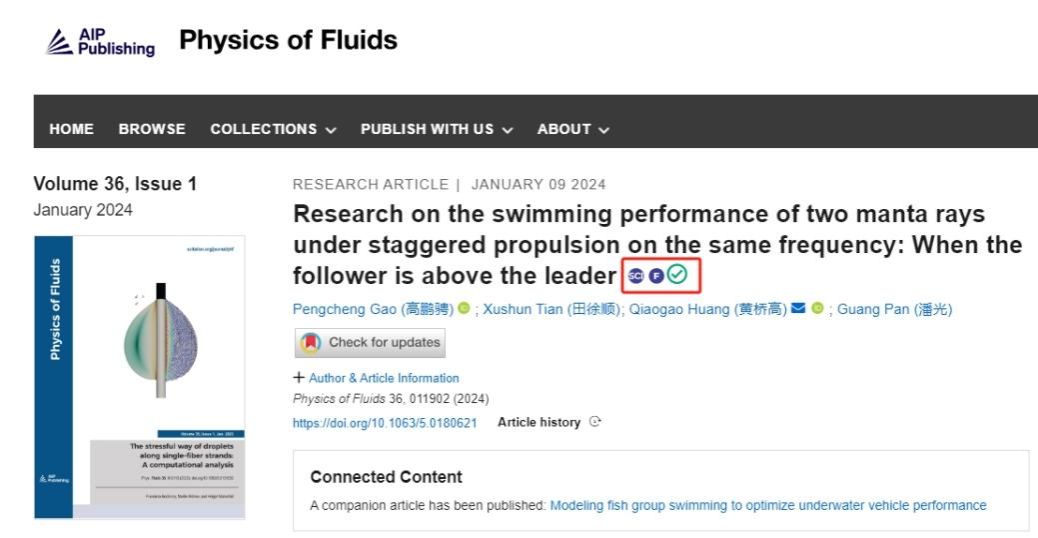Select BROWSE in the navigation bar
Image resolution: width=1038 pixels, height=538 pixels.
pyautogui.click(x=152, y=130)
